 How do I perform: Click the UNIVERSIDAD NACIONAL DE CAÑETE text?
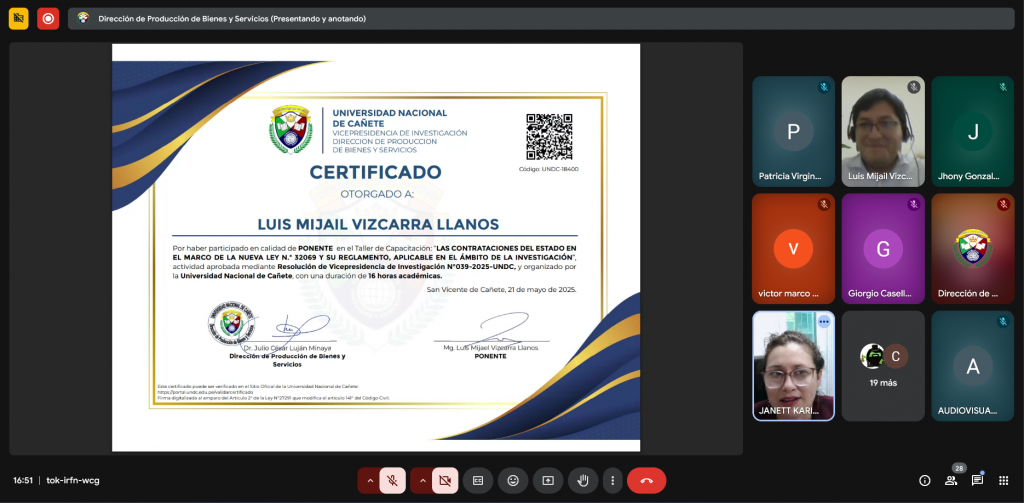point(390,118)
